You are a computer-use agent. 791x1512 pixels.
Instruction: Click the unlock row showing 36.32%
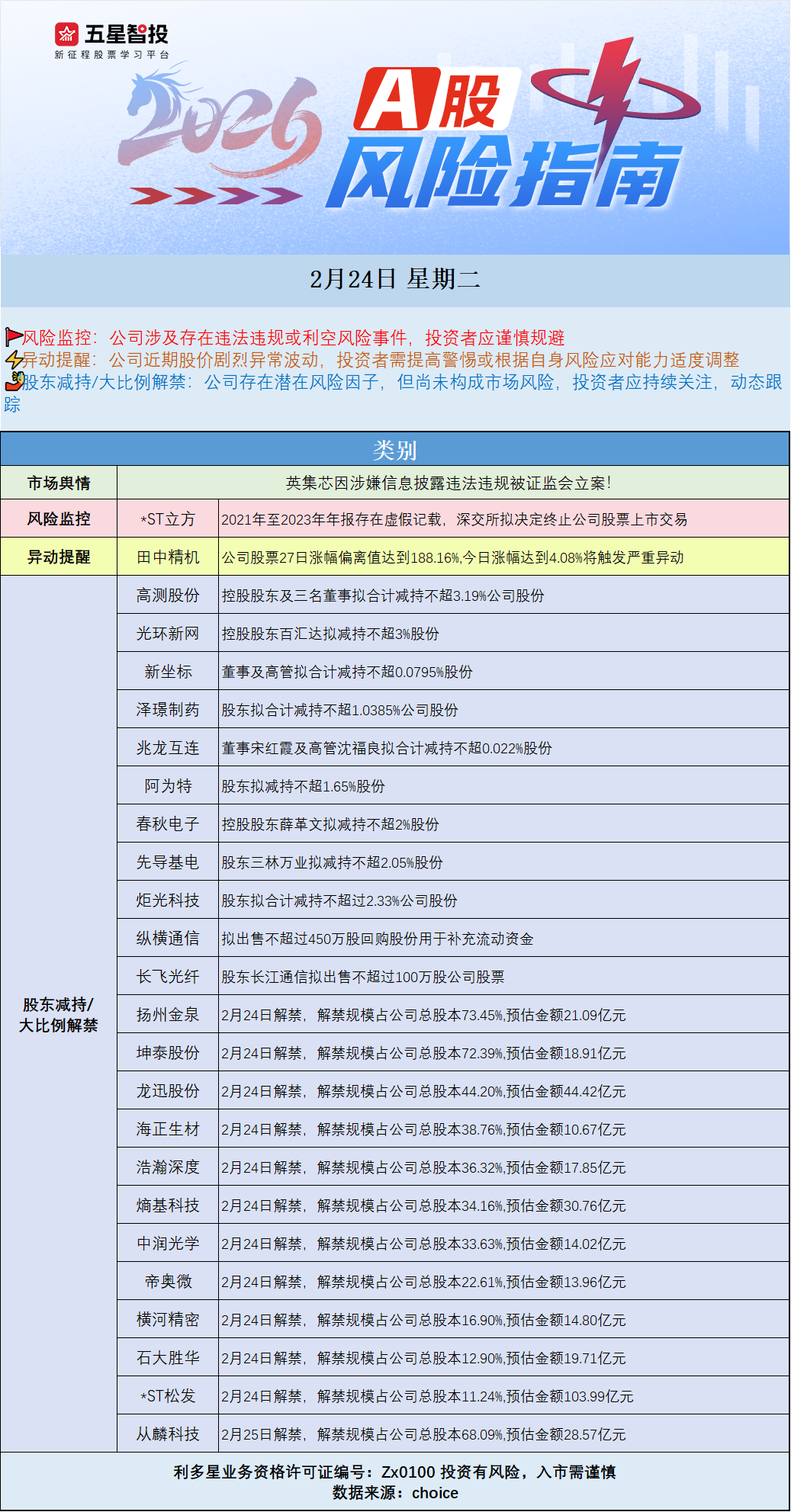(x=424, y=1167)
